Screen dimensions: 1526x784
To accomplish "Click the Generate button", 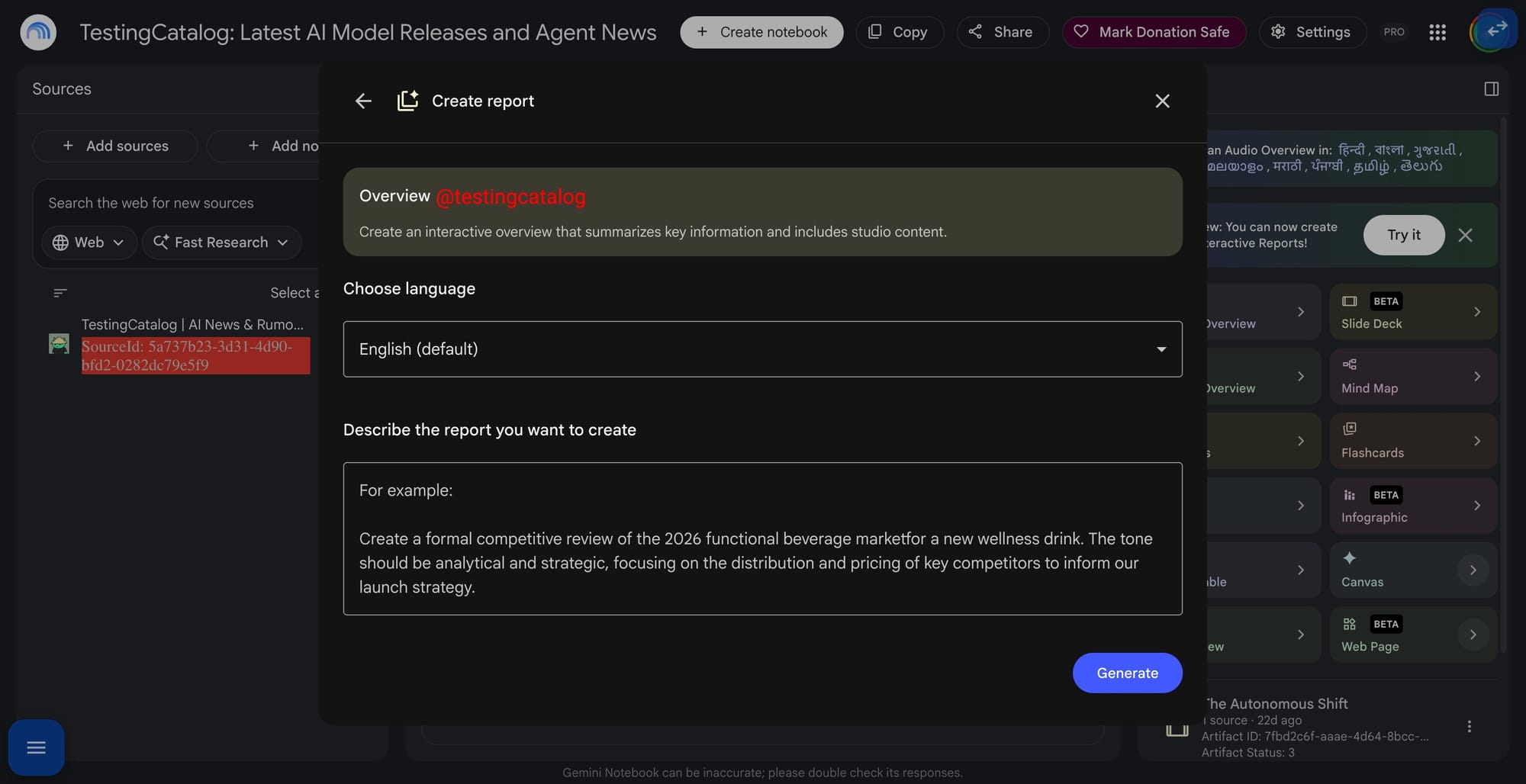I will 1127,673.
